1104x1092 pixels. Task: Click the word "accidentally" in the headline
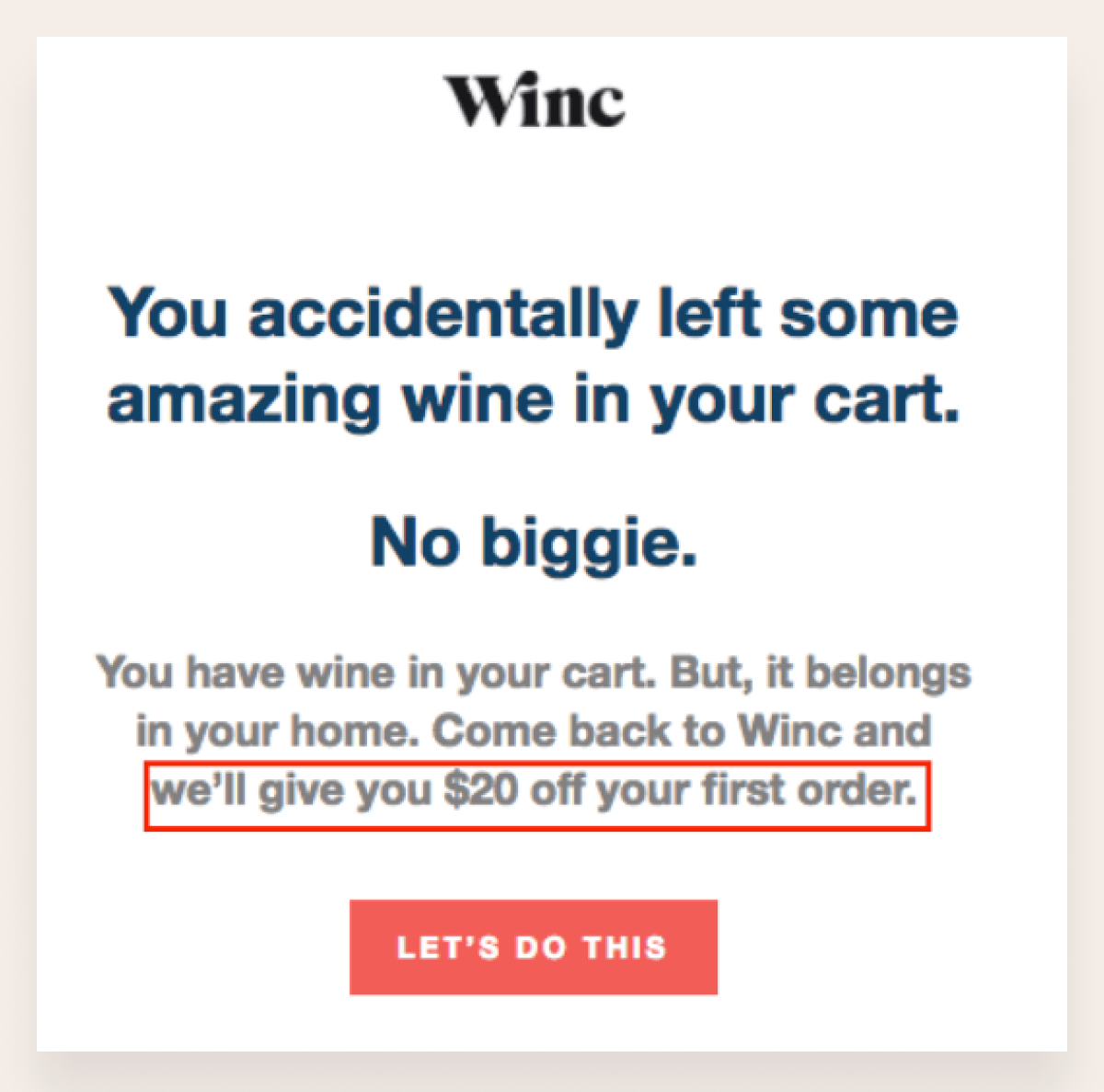coord(443,313)
